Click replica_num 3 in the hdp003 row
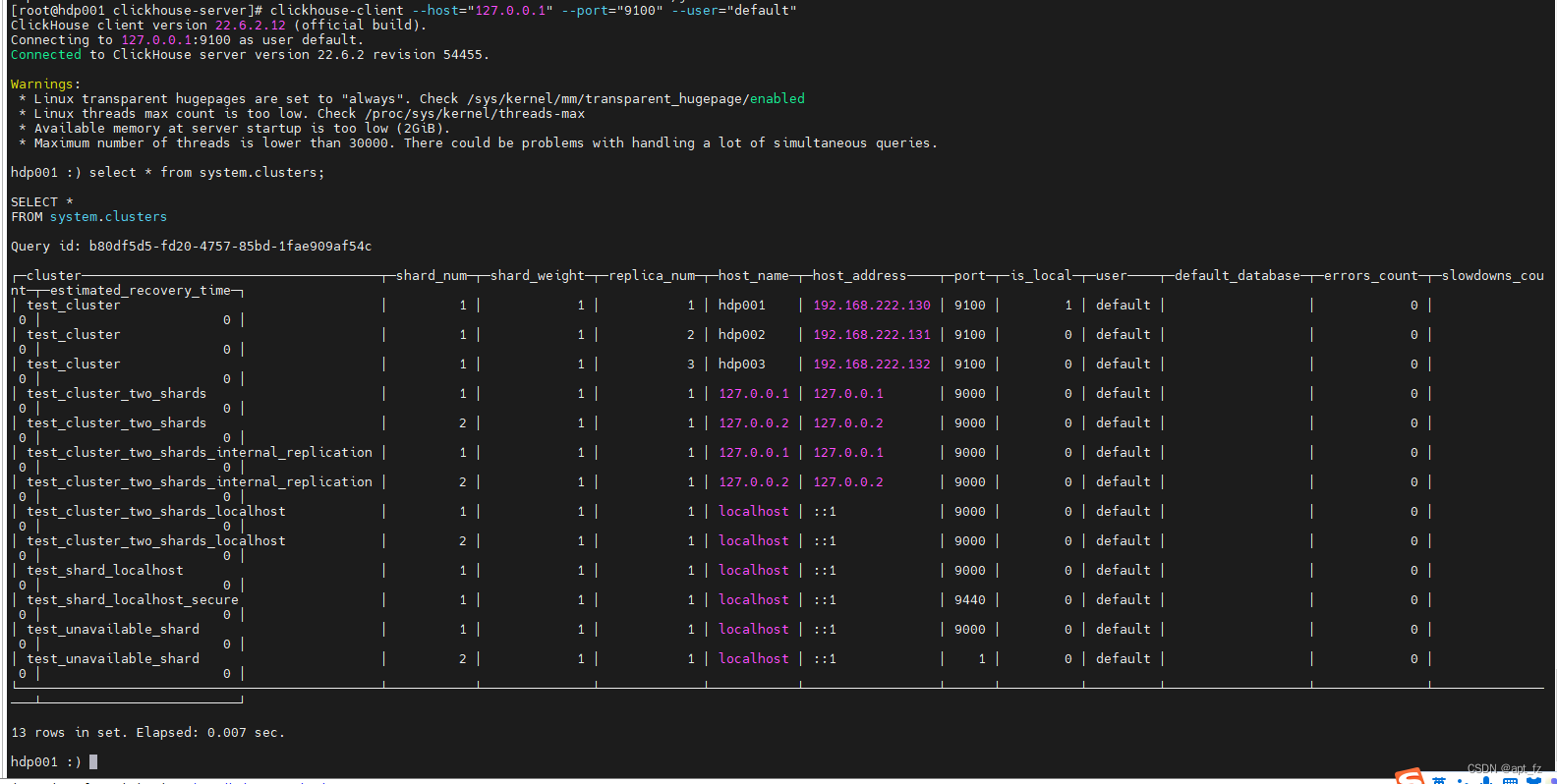 (x=691, y=364)
